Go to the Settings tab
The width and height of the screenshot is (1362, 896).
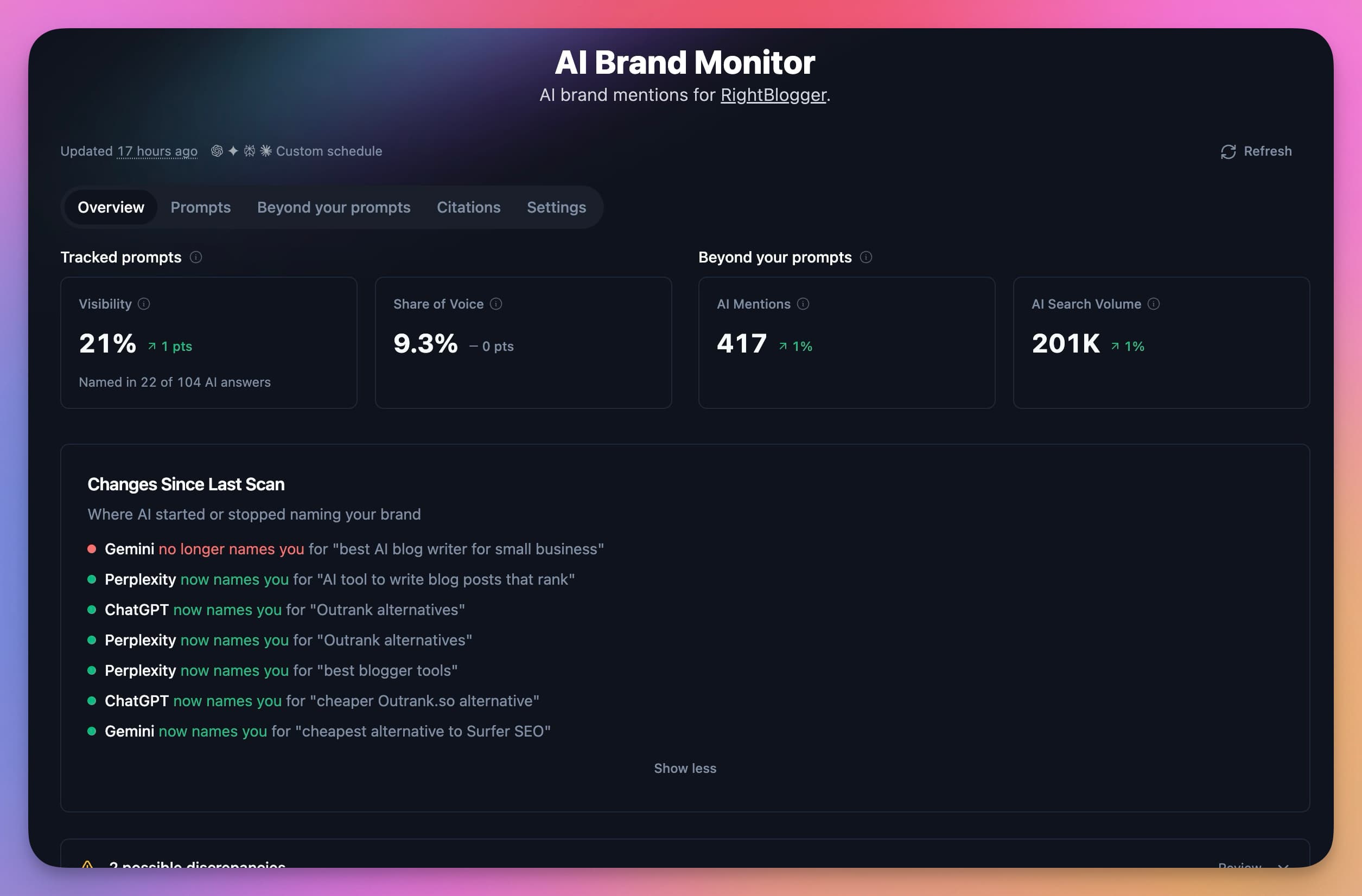[556, 207]
